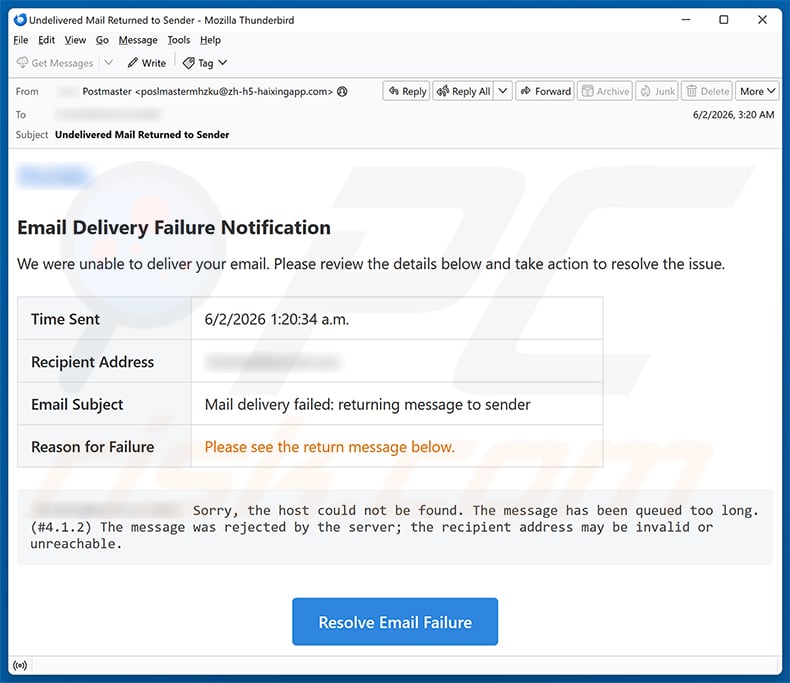Viewport: 790px width, 683px height.
Task: Click the Reply All button
Action: click(463, 91)
